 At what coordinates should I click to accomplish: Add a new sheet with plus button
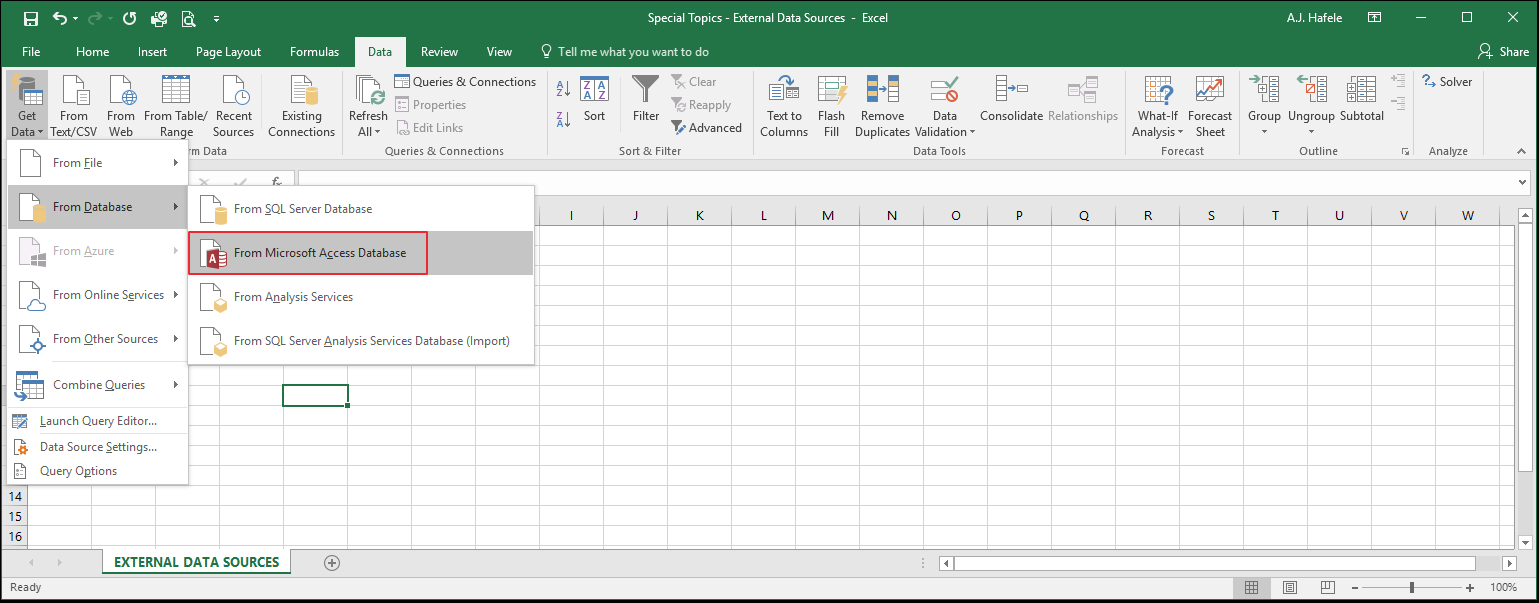click(332, 563)
